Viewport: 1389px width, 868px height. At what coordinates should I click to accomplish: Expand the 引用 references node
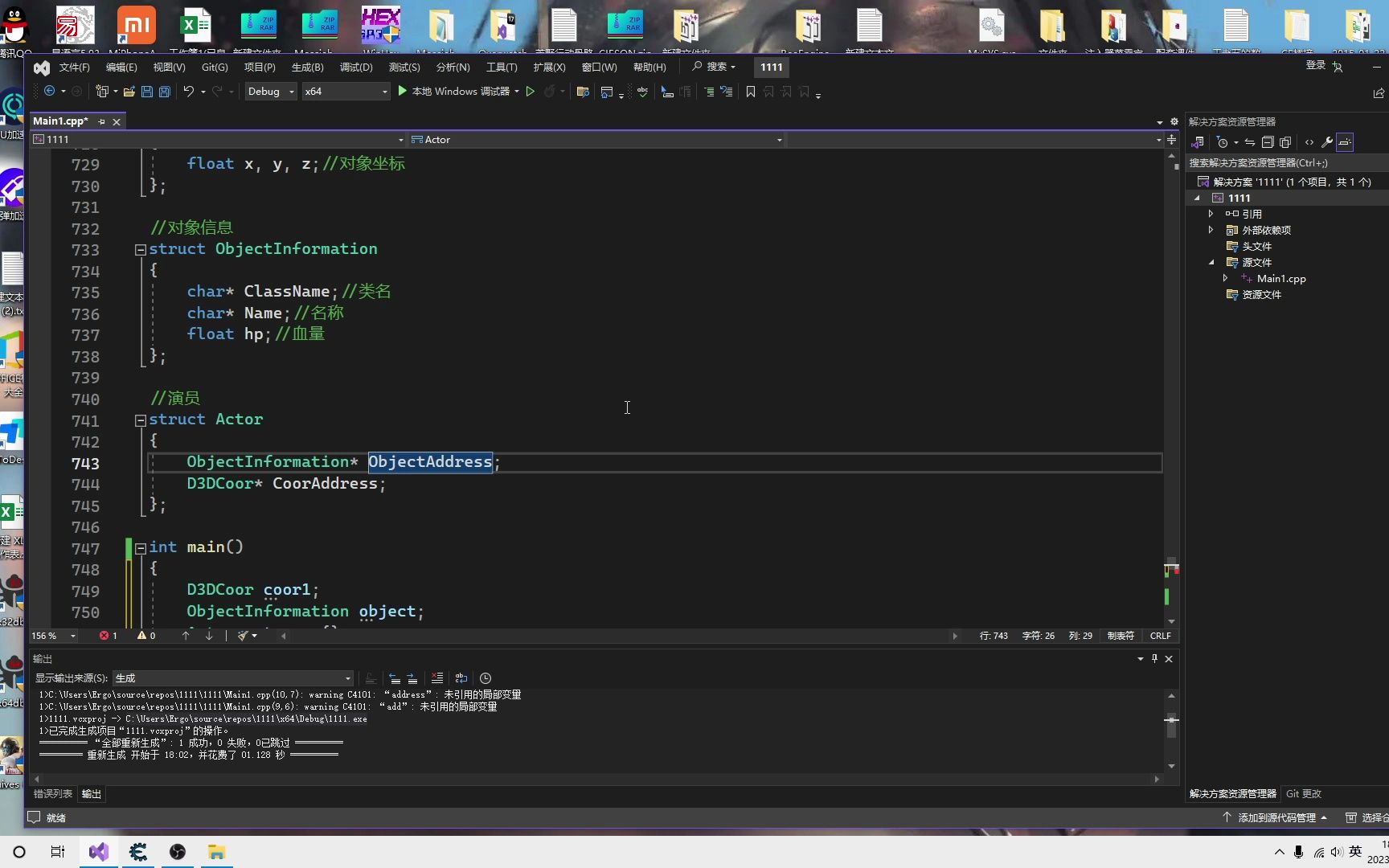click(1211, 214)
